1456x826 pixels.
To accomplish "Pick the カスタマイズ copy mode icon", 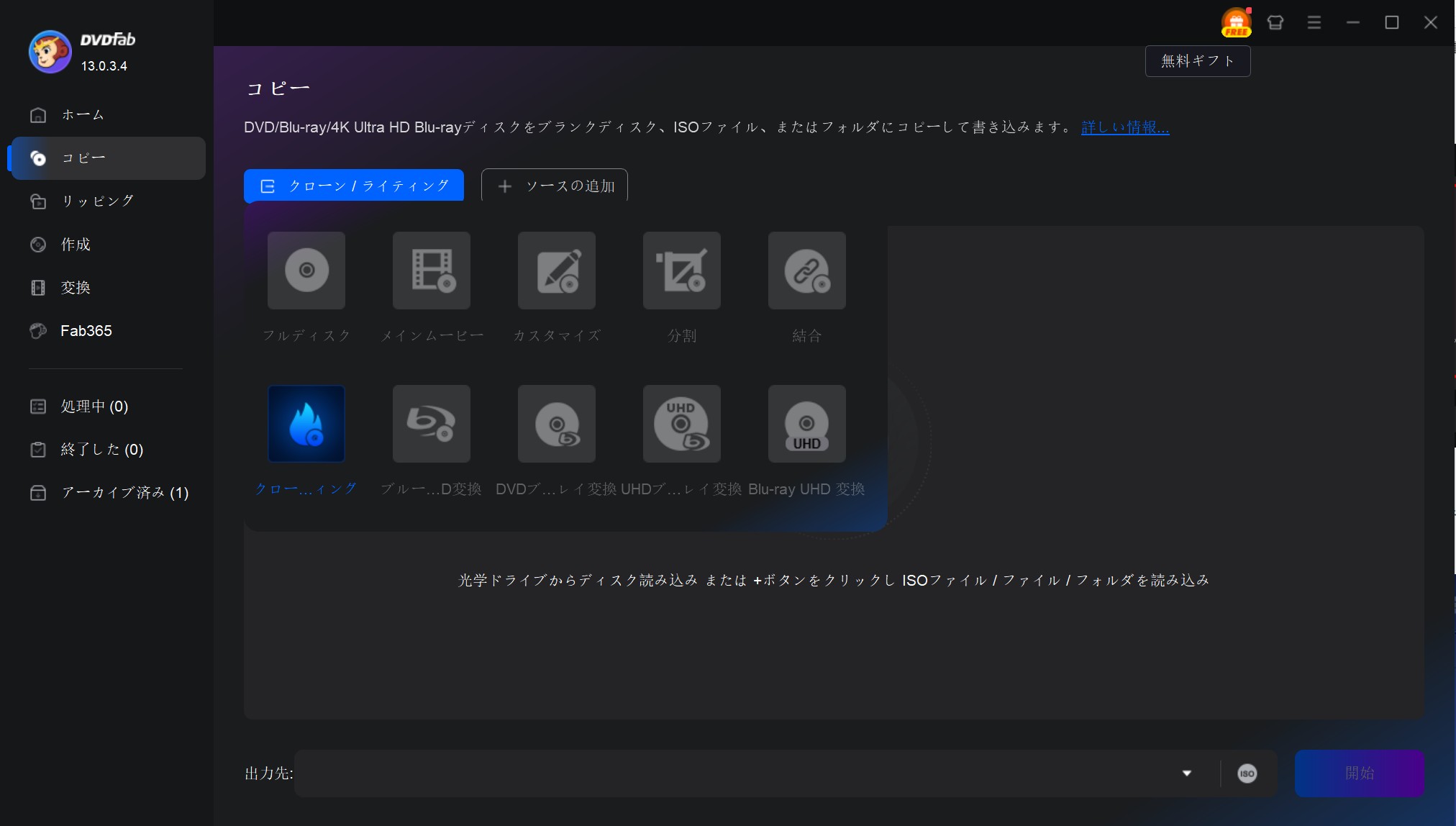I will point(557,271).
